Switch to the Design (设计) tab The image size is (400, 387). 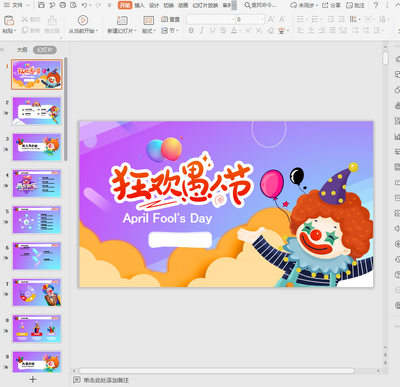click(154, 5)
